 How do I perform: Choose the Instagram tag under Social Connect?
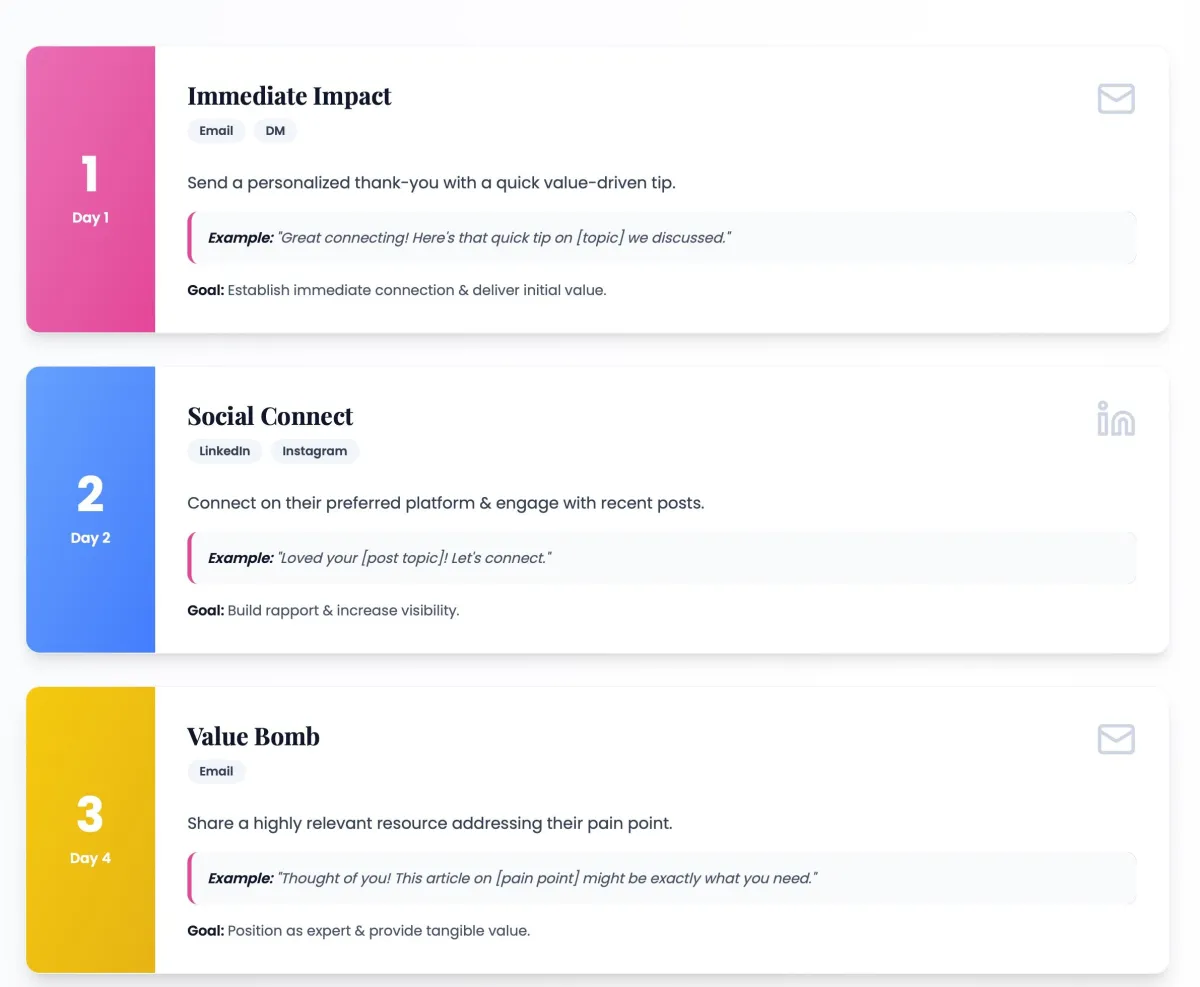[x=315, y=451]
